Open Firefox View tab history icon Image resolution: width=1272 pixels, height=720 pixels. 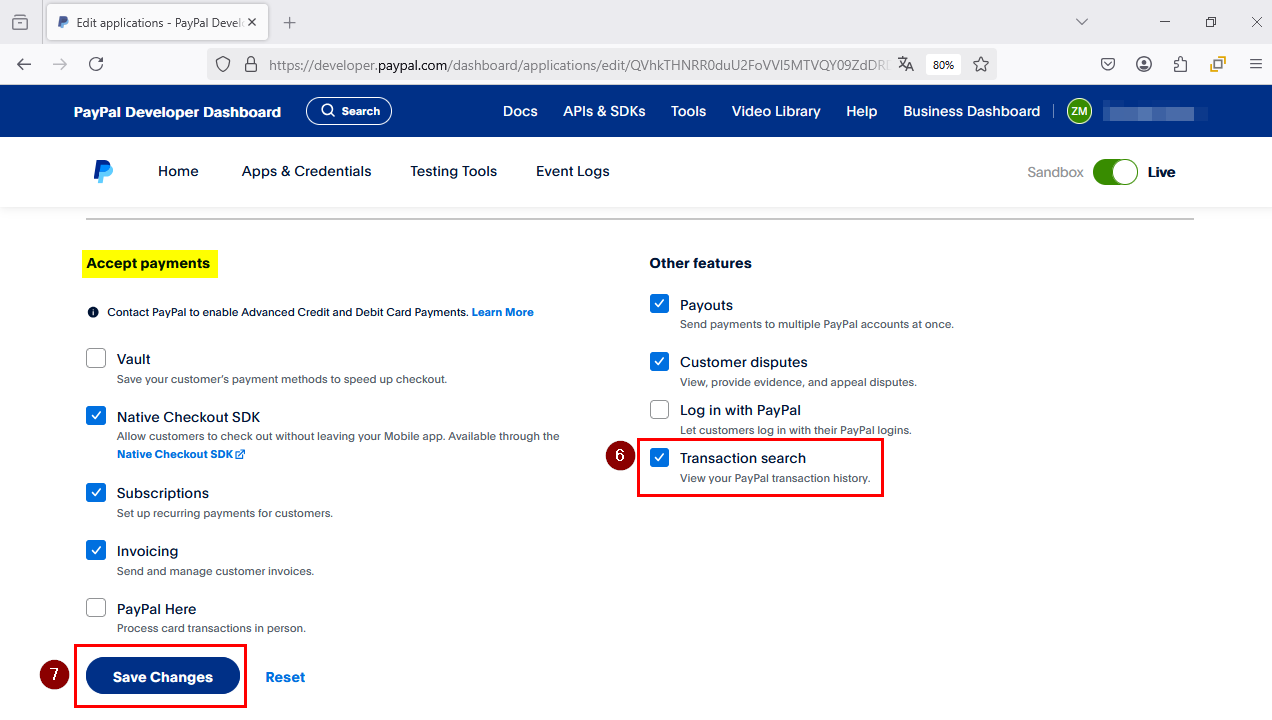click(20, 22)
